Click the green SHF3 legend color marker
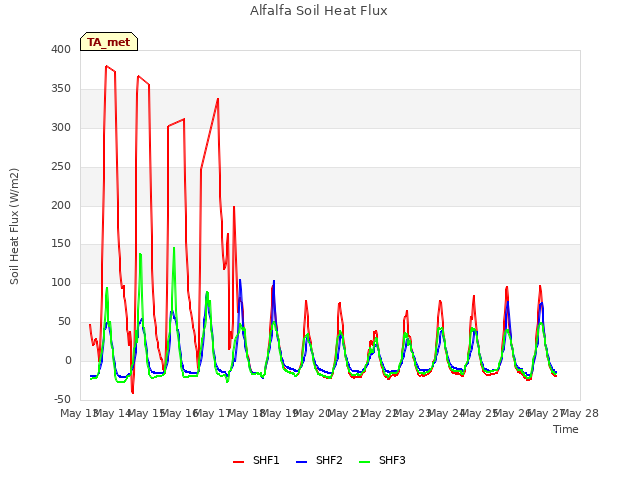The width and height of the screenshot is (640, 480). click(364, 462)
